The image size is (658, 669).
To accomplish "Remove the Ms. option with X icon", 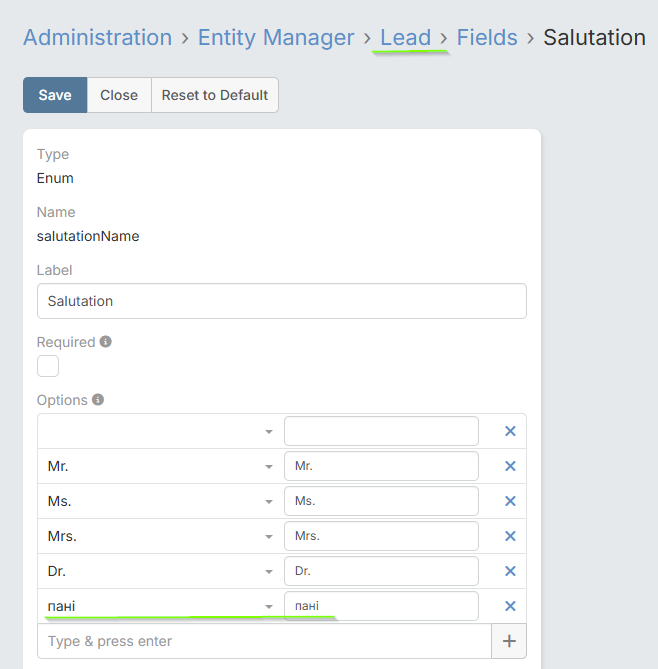I will click(x=510, y=501).
